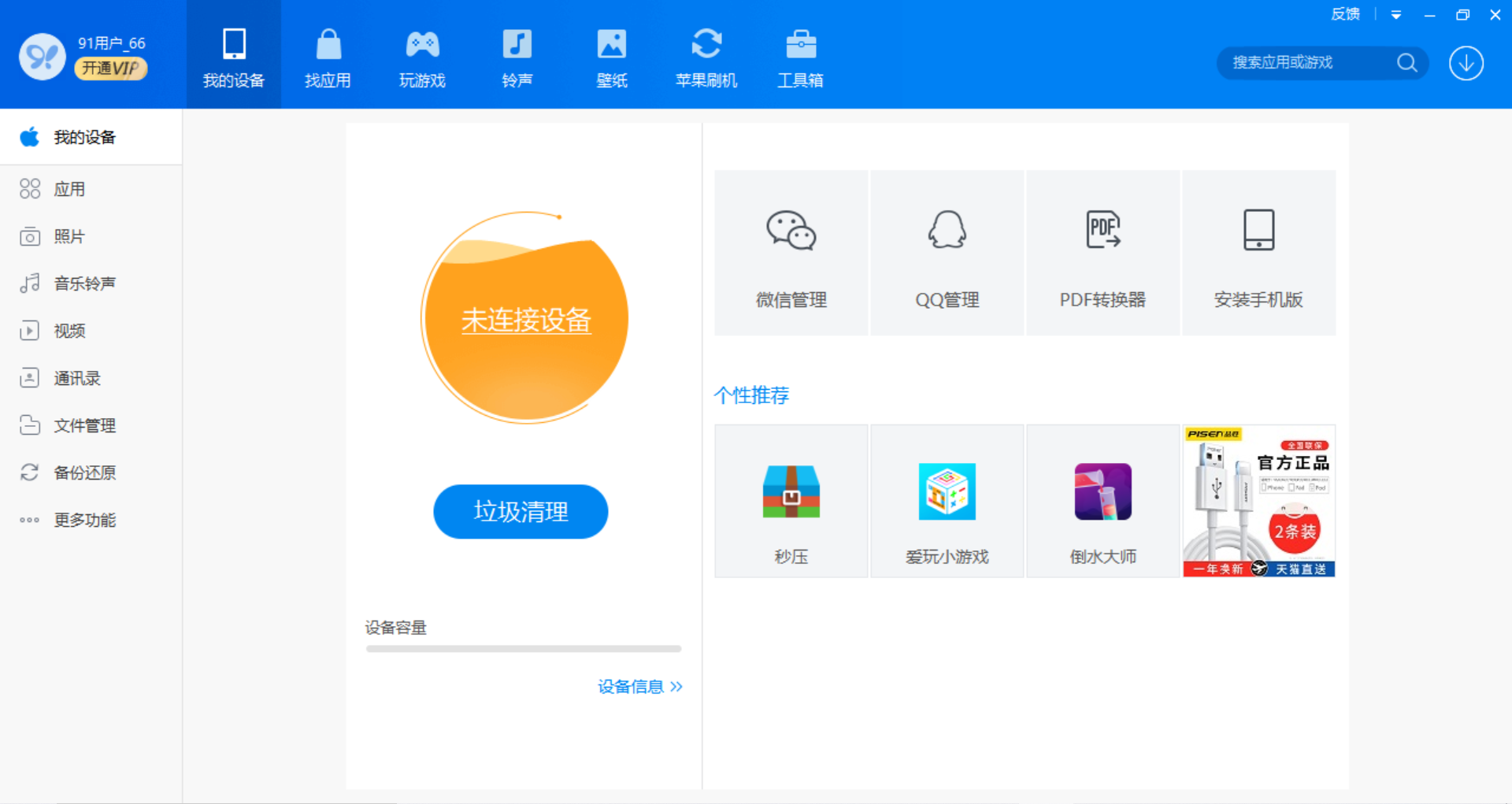This screenshot has width=1512, height=804.
Task: Open 苹果刷机 flashing tool
Action: click(706, 55)
